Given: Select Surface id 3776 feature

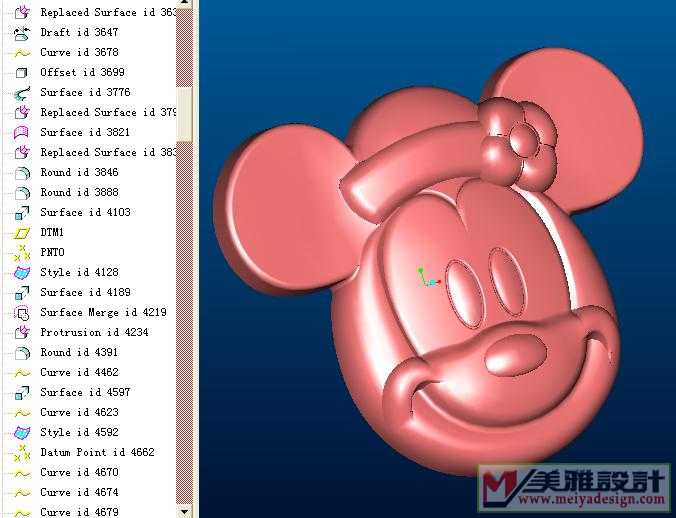Looking at the screenshot, I should click(x=85, y=93).
